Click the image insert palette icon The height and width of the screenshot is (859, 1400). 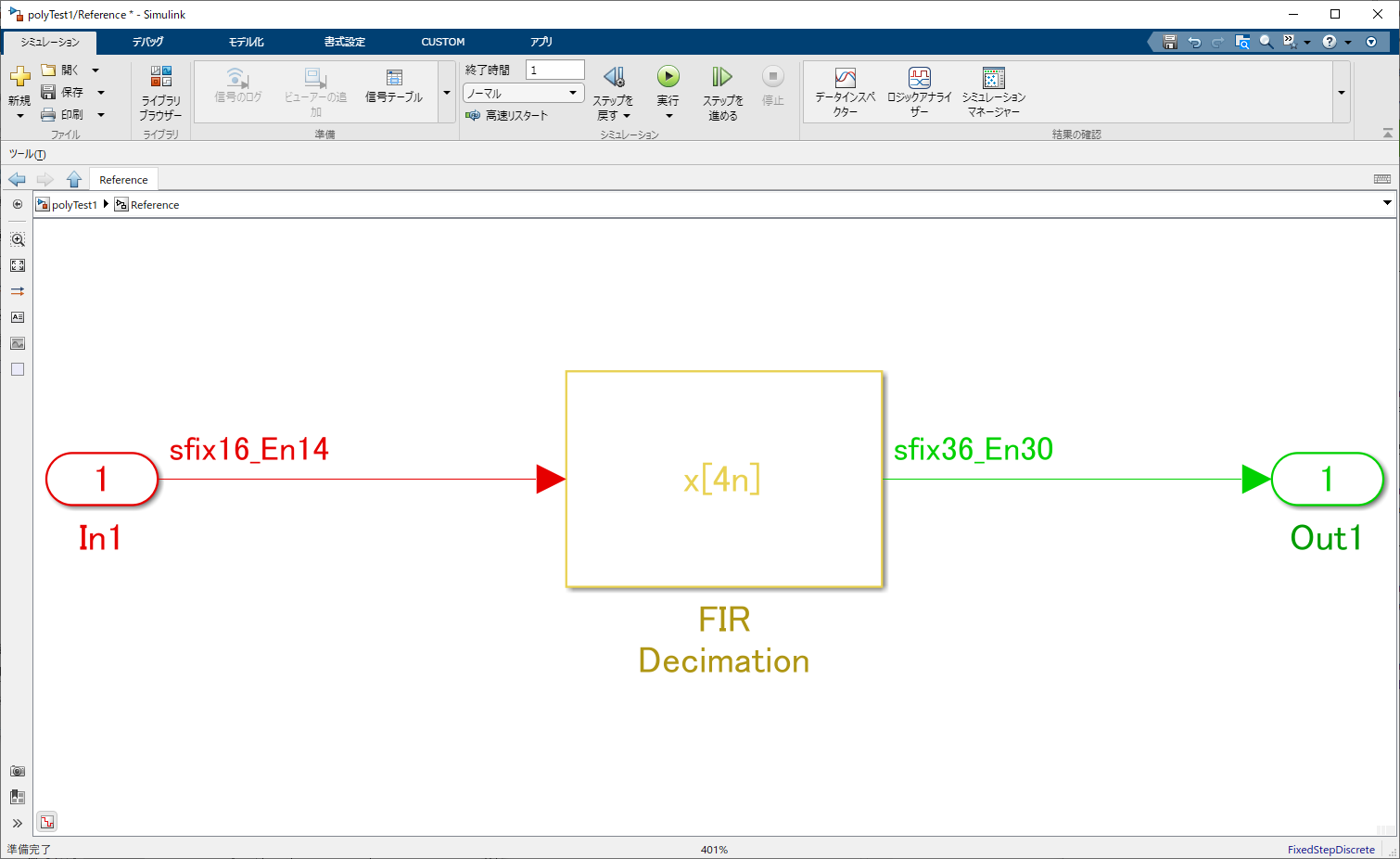(18, 343)
